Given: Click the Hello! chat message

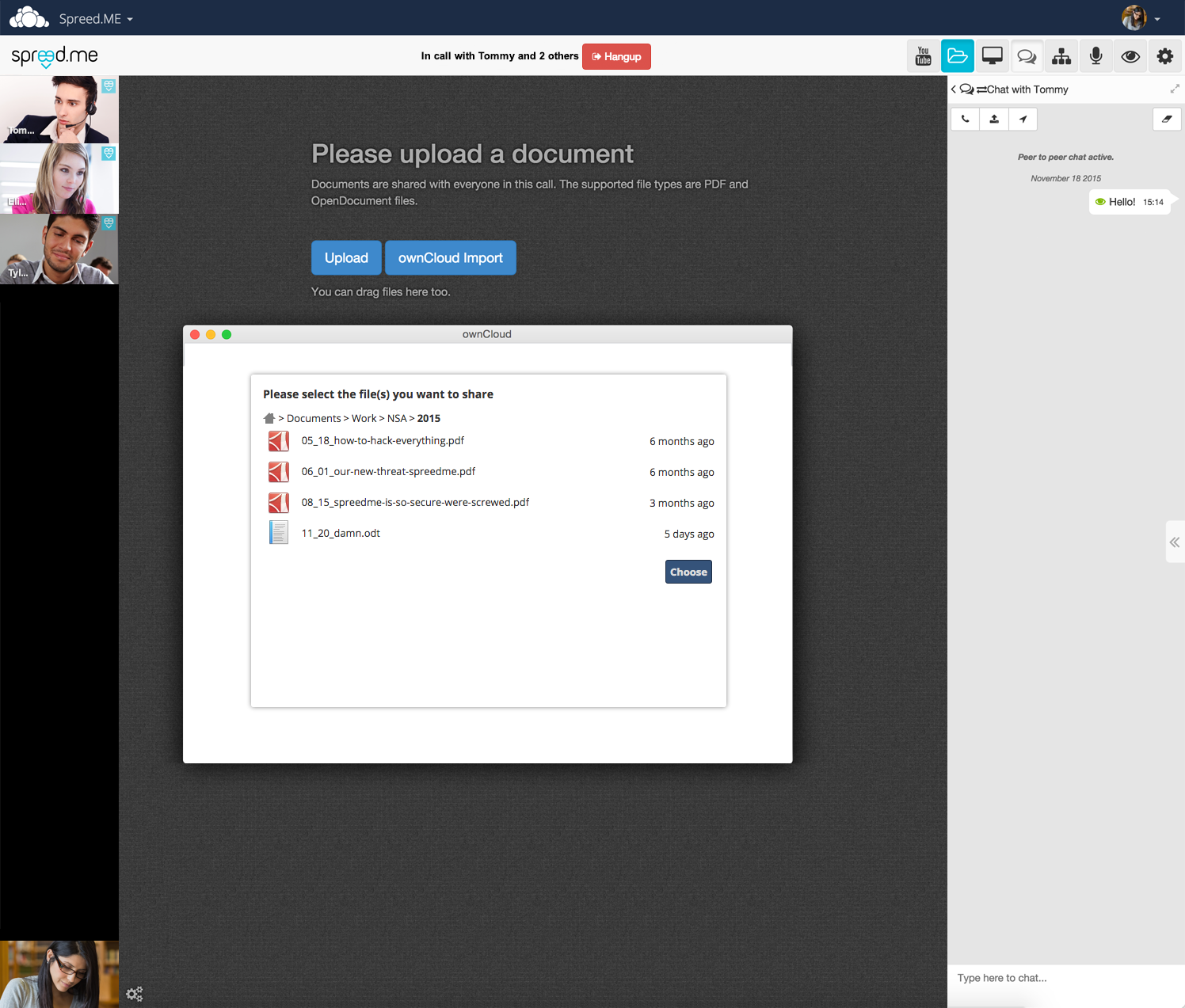Looking at the screenshot, I should (x=1130, y=202).
